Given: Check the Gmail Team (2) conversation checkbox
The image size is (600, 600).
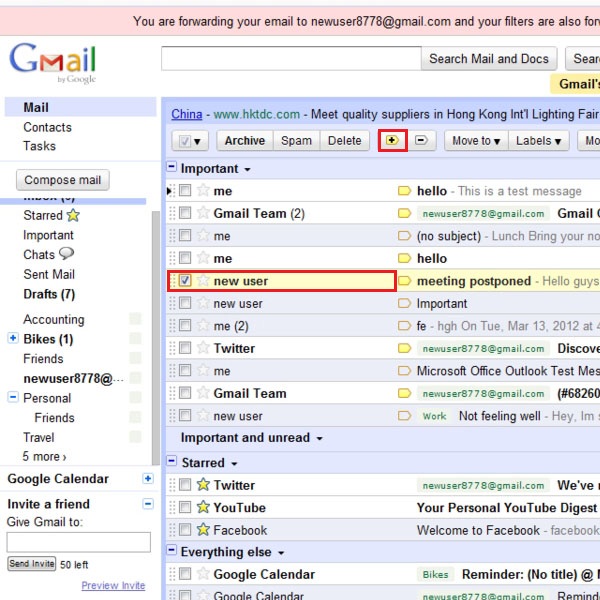Looking at the screenshot, I should [x=185, y=213].
